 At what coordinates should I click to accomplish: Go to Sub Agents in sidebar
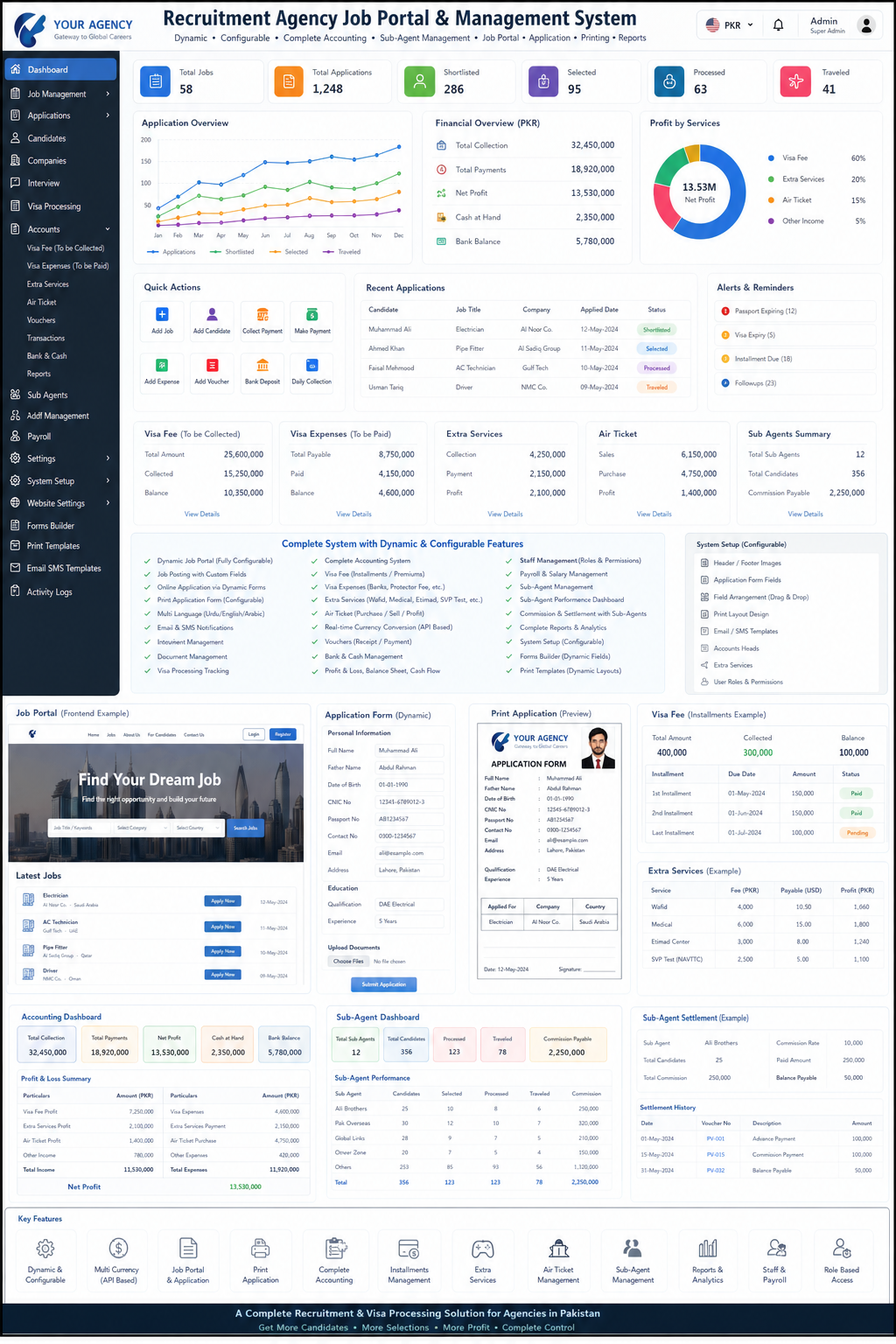tap(47, 395)
